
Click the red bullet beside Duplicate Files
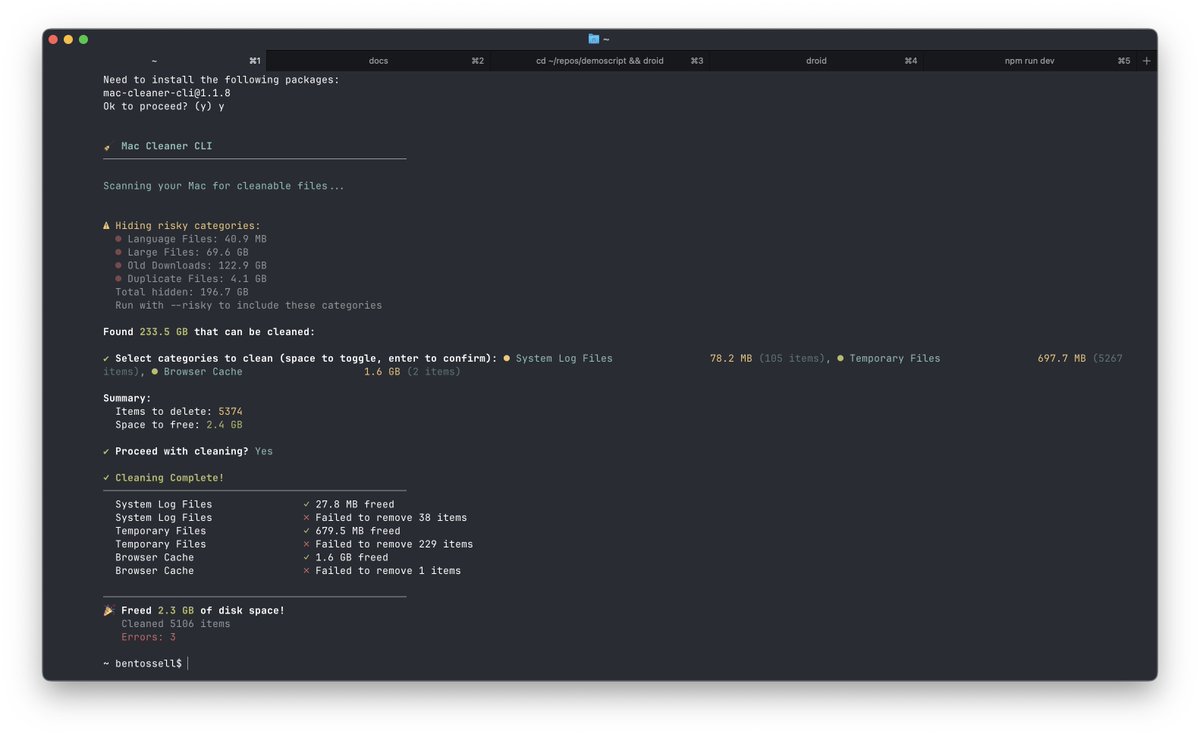[119, 279]
